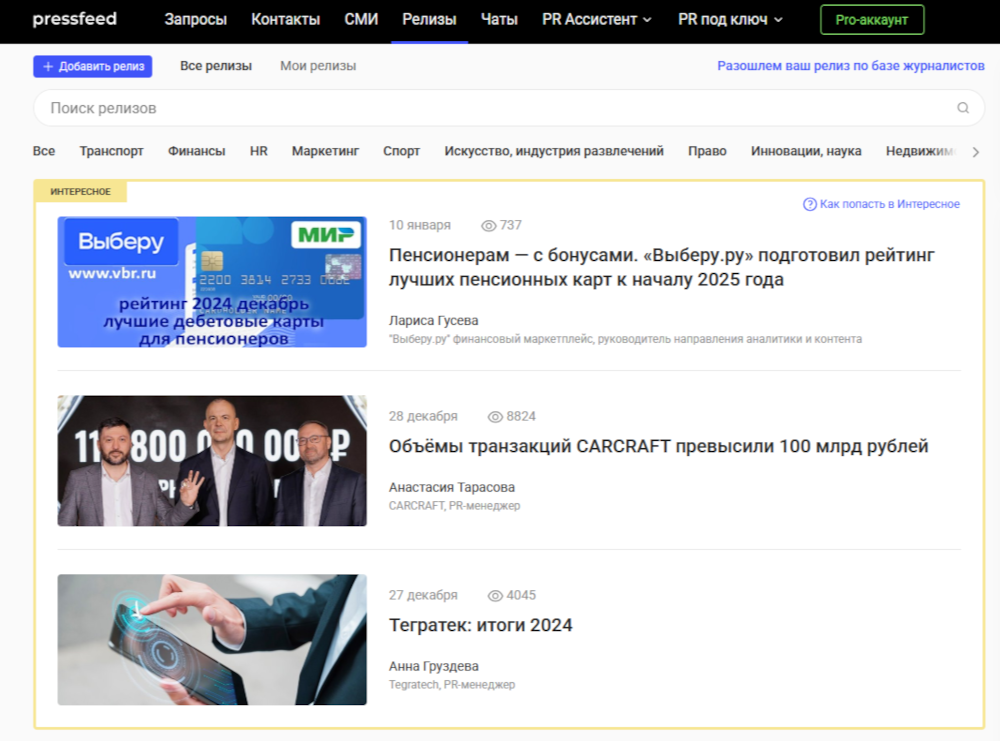The image size is (1000, 741).
Task: Open the Выберу pension cards thumbnail
Action: (212, 282)
